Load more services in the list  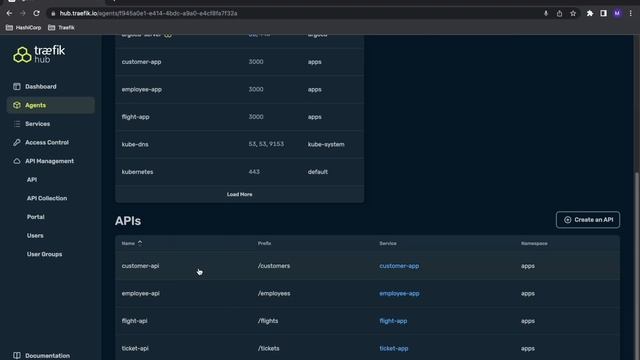[240, 194]
